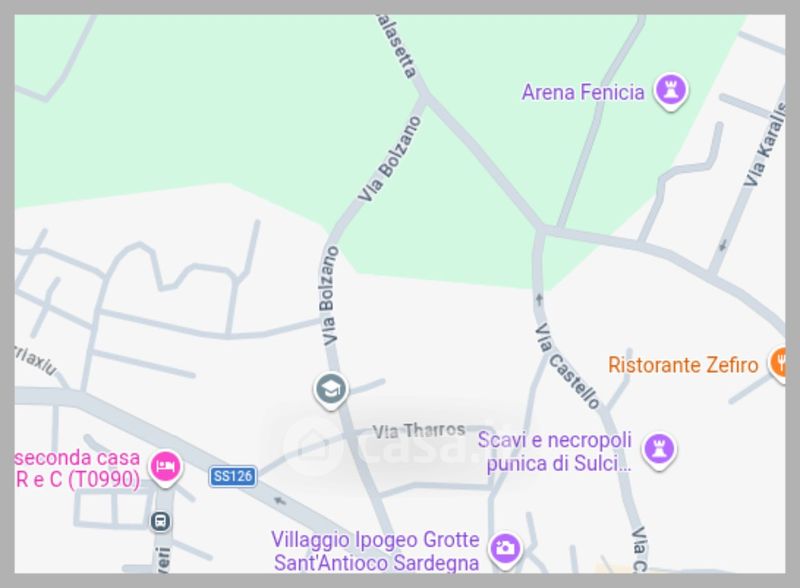This screenshot has width=800, height=588.
Task: Click the direction arrow on SS126 road
Action: (280, 501)
